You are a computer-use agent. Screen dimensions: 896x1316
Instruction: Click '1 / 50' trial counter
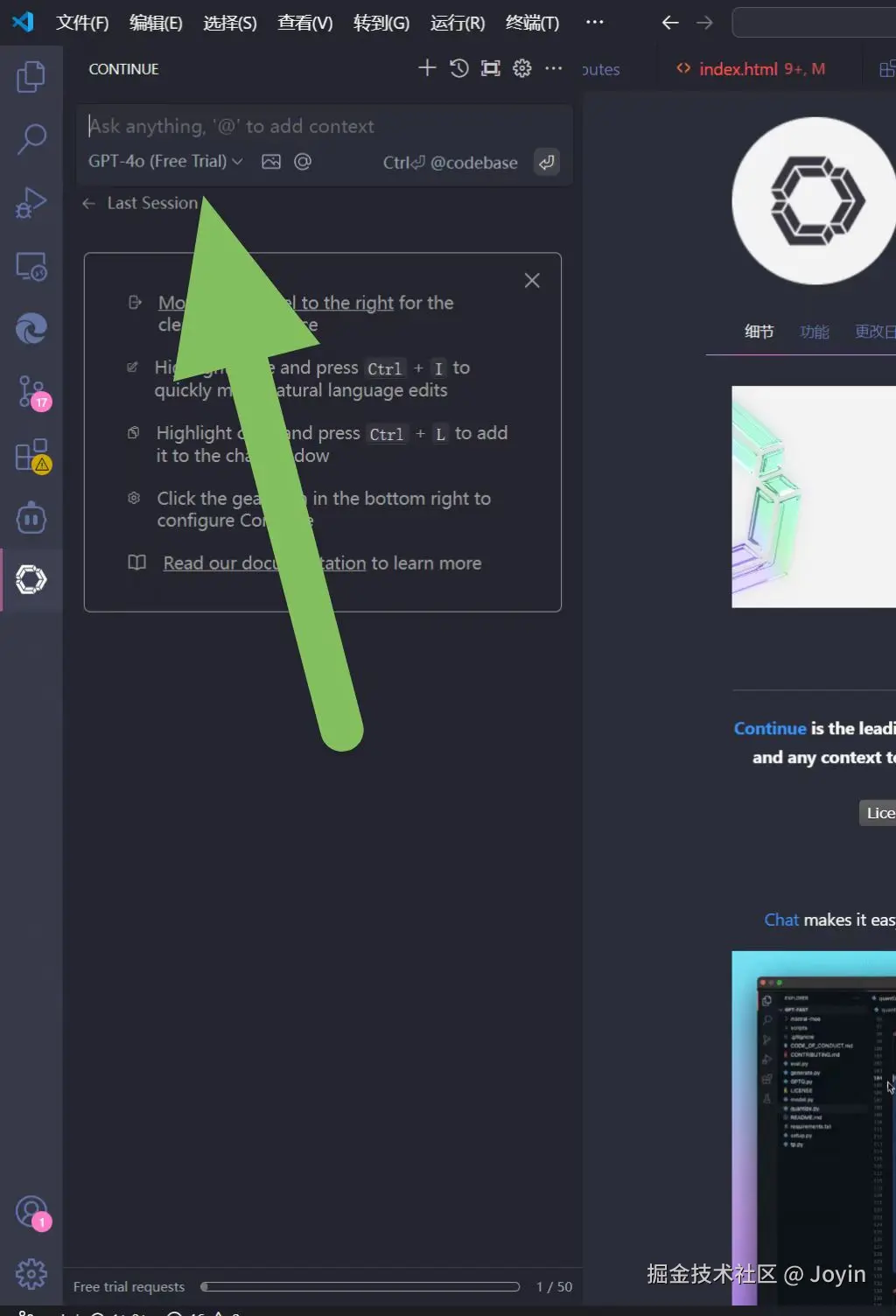[x=554, y=1287]
